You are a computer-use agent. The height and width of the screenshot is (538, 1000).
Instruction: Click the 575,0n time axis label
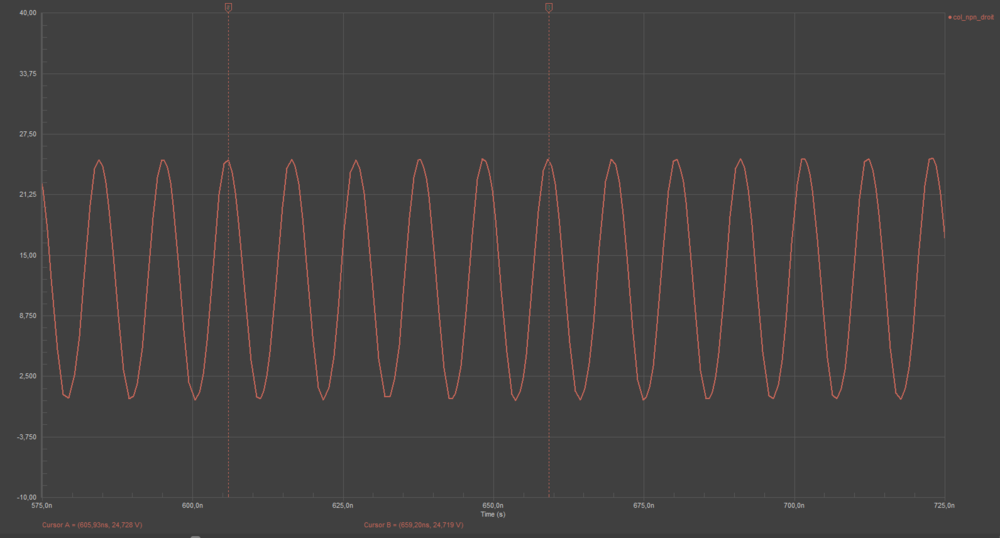coord(43,506)
